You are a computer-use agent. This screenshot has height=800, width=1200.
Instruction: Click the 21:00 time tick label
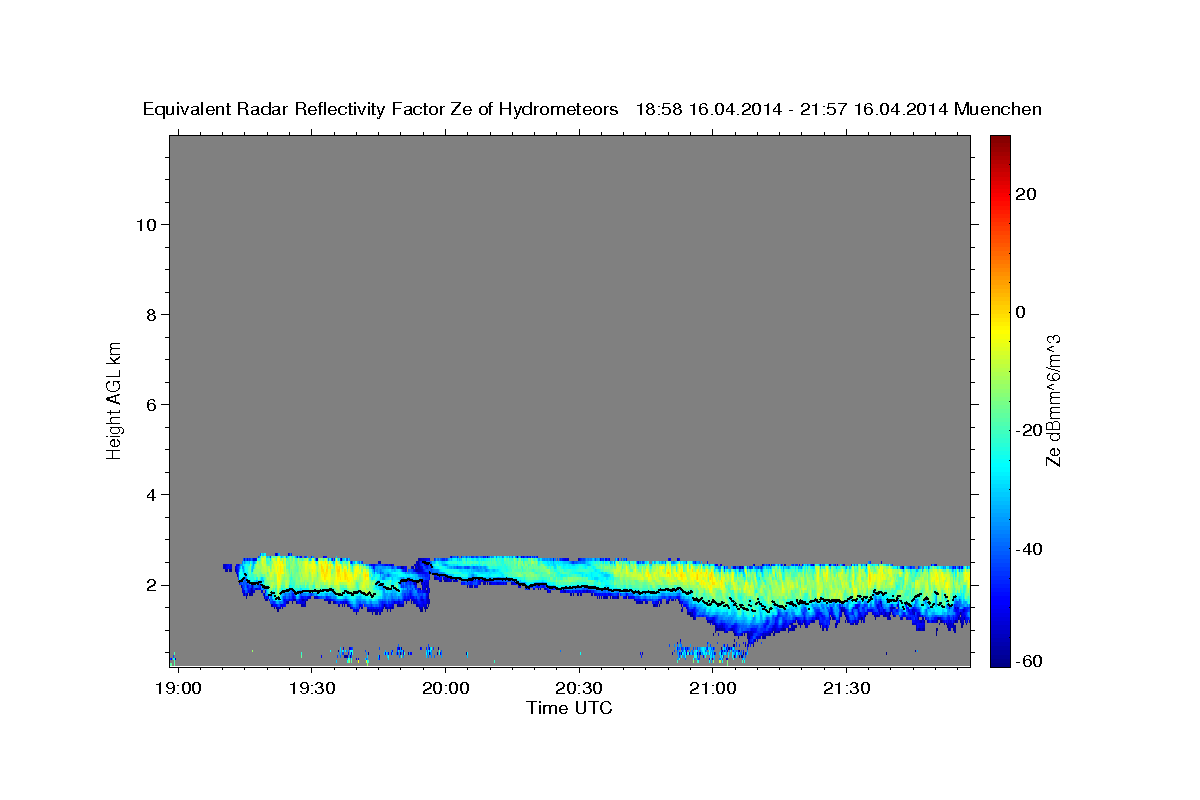coord(713,688)
